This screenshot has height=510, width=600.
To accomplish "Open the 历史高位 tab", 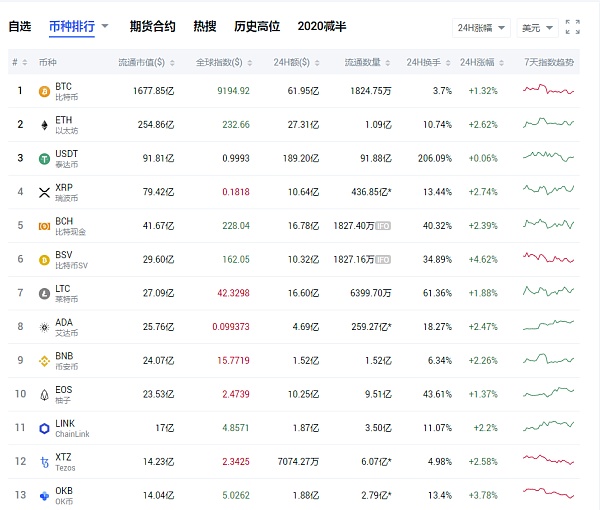I will pos(257,27).
